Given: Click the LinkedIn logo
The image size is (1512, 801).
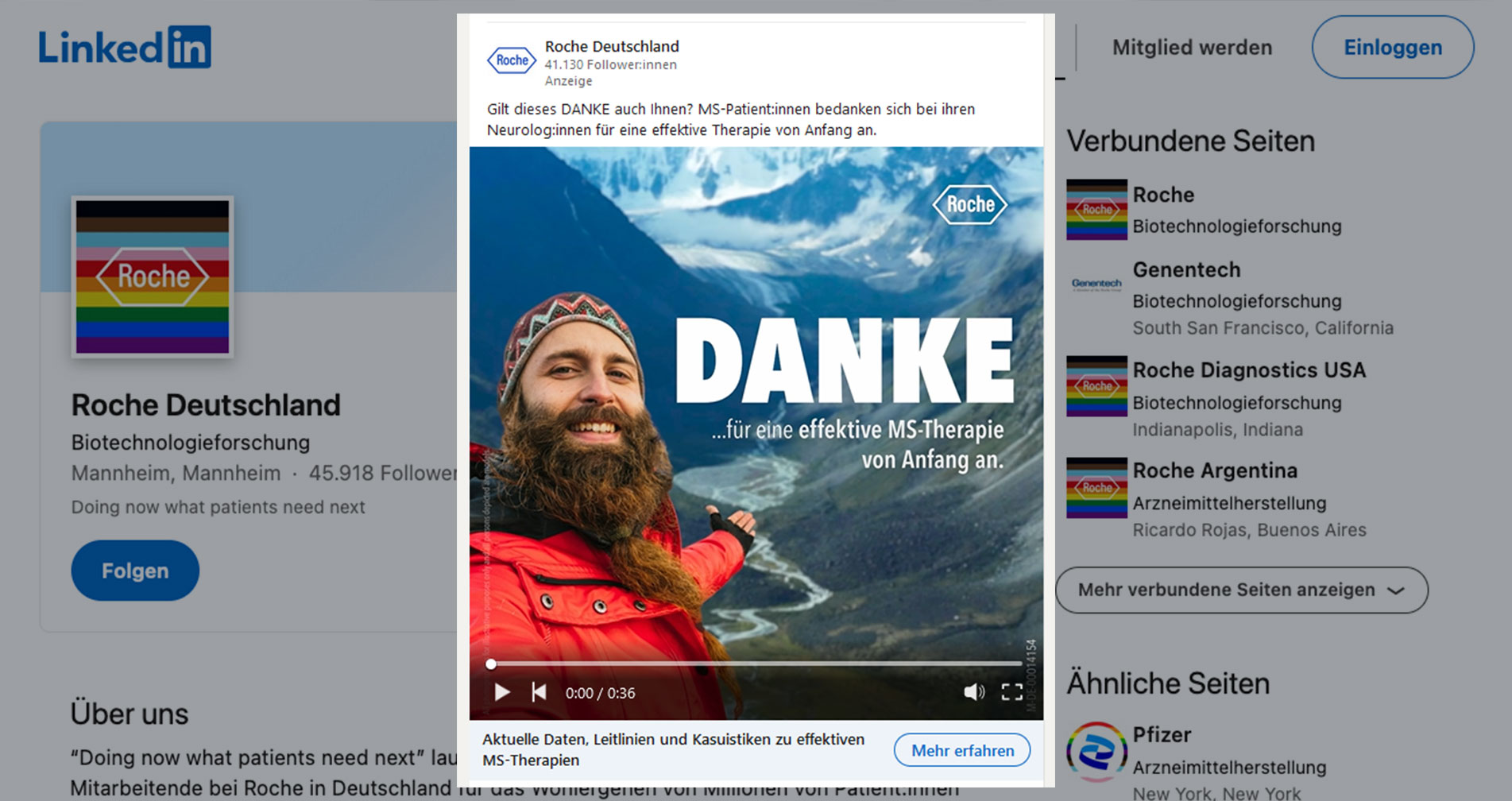Looking at the screenshot, I should pos(125,47).
